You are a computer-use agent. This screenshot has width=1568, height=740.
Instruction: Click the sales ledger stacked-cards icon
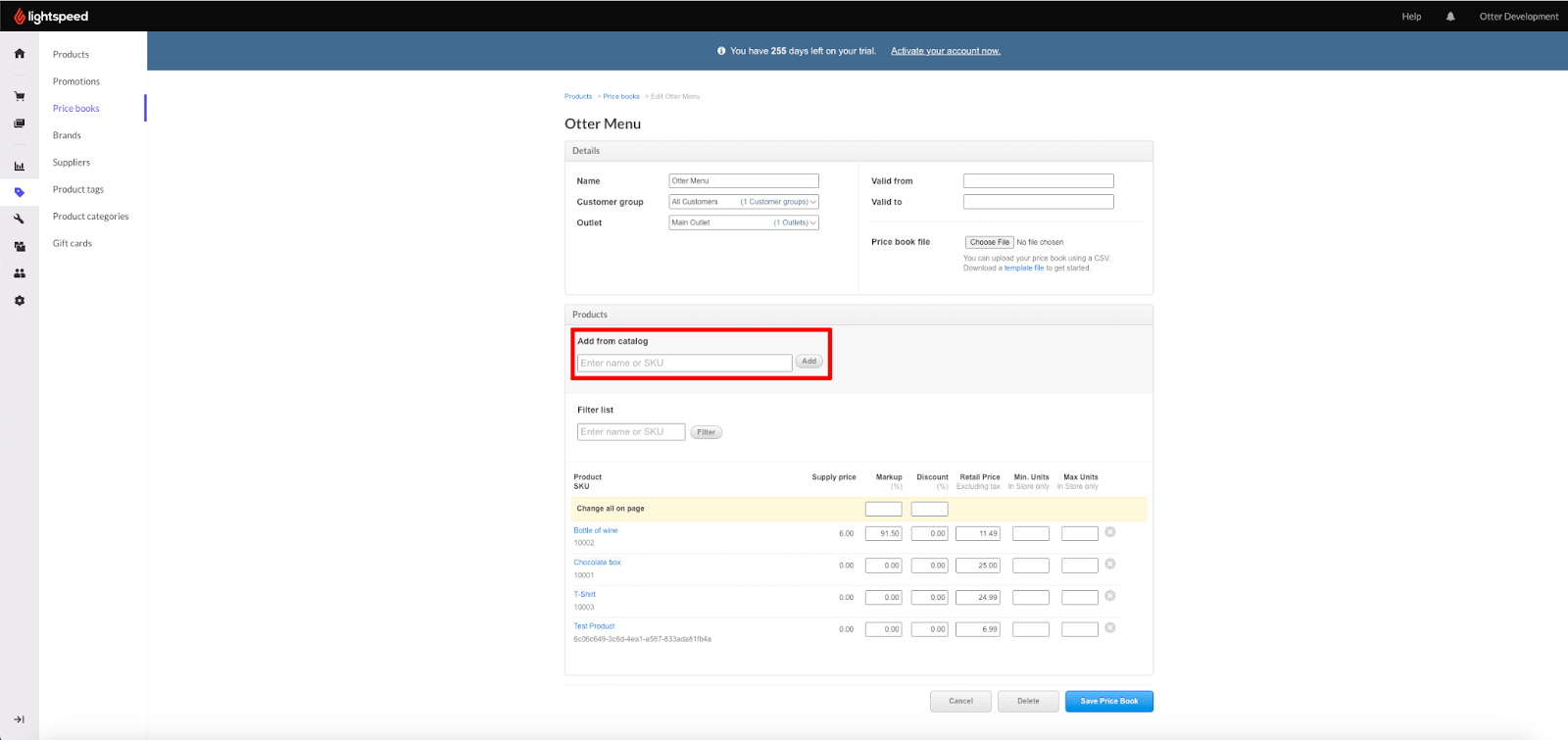20,123
